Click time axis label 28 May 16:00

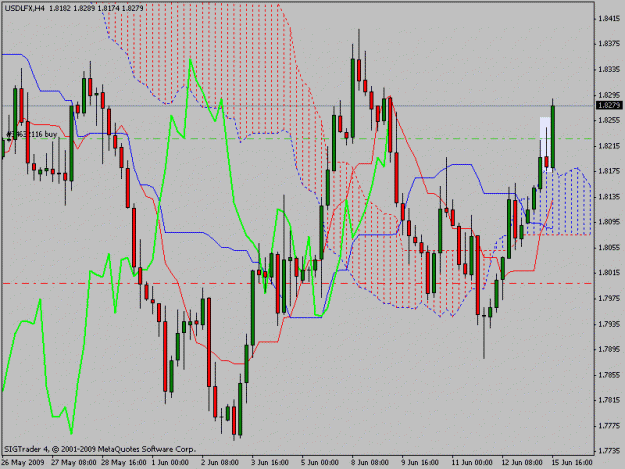coord(124,462)
